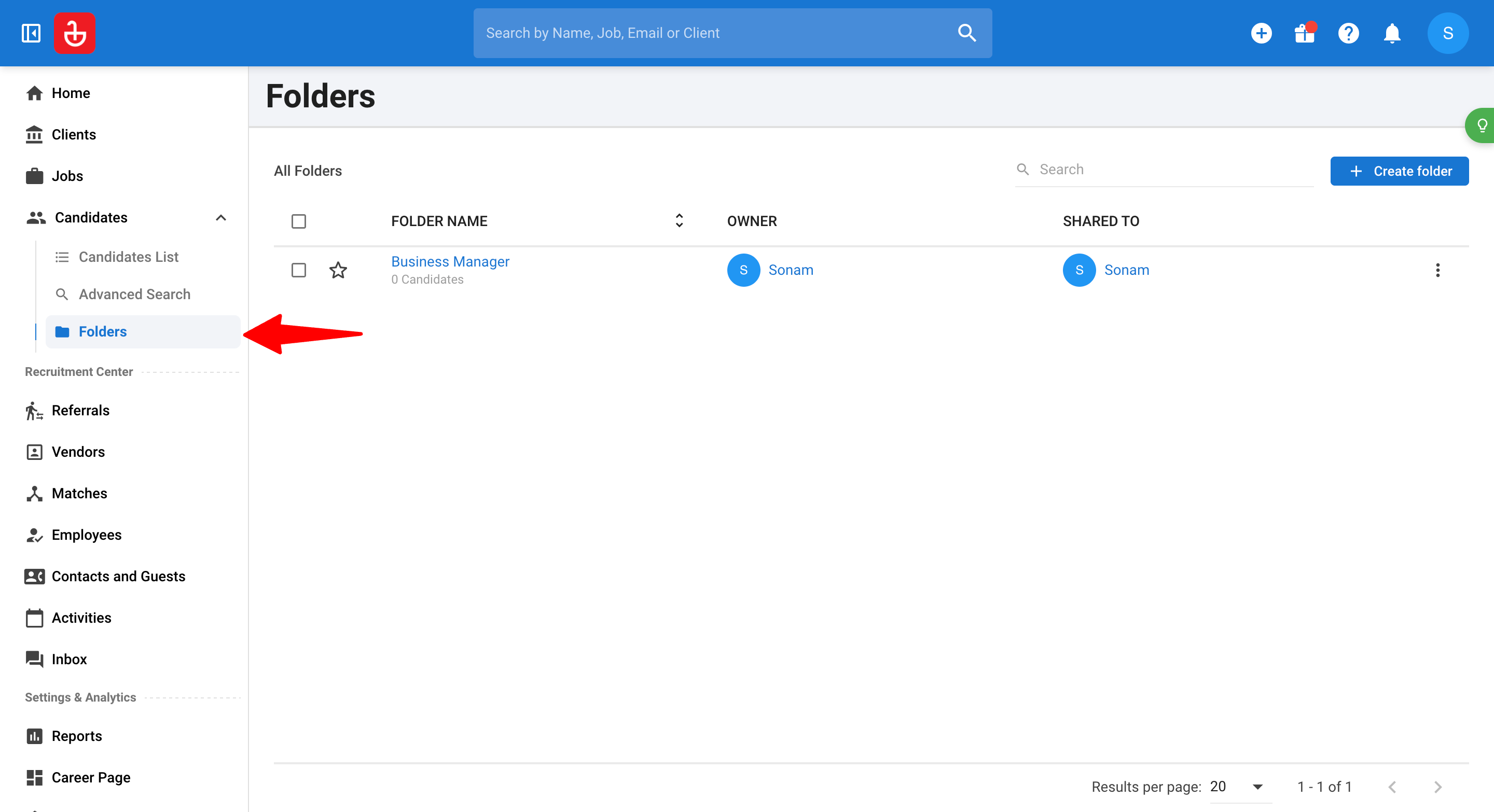Open the user profile avatar S
This screenshot has width=1494, height=812.
(x=1448, y=33)
